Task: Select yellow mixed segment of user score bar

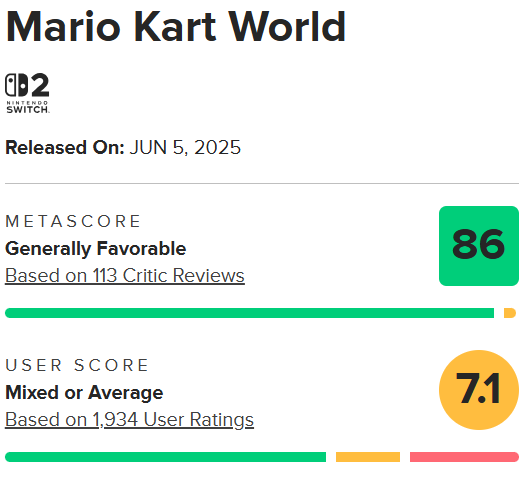Action: (368, 457)
